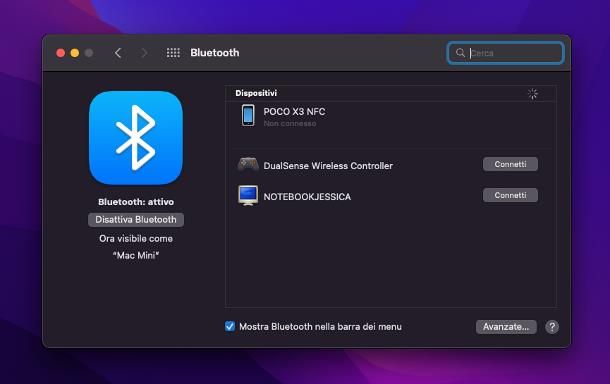This screenshot has width=610, height=384.
Task: Click the "Mac Mini" visible name text
Action: (136, 255)
